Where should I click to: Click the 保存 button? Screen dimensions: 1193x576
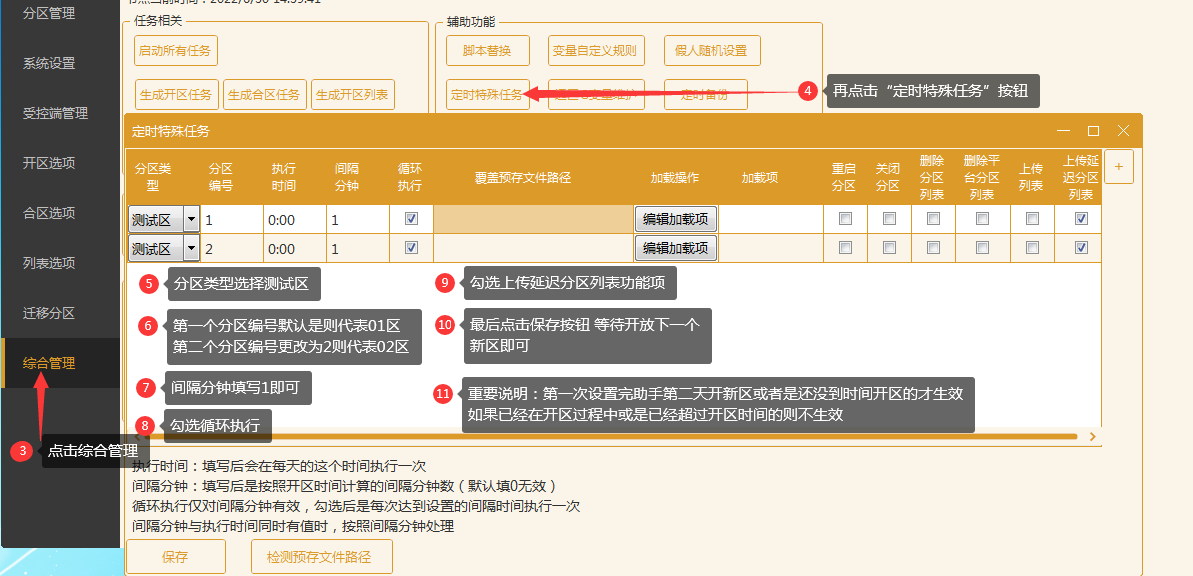point(175,557)
